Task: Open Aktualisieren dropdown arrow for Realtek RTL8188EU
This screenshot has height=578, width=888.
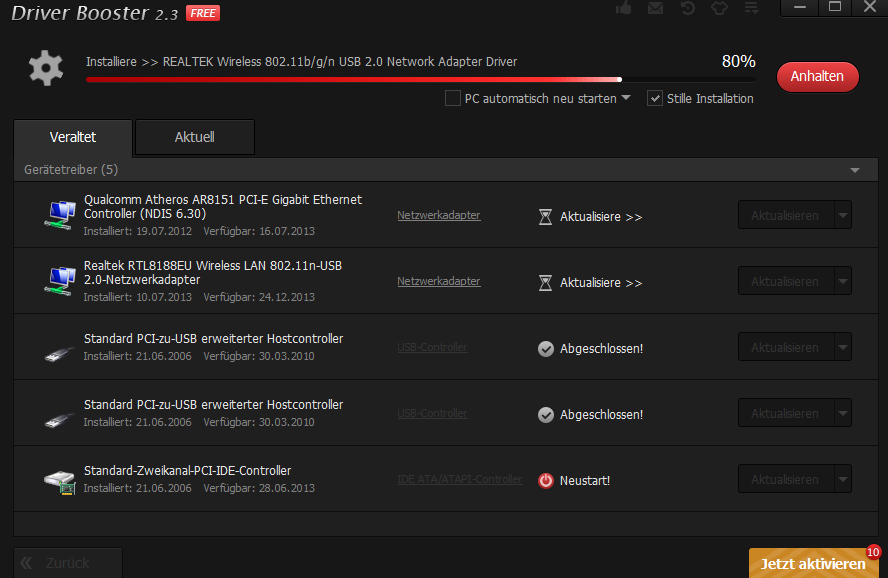Action: [x=843, y=281]
